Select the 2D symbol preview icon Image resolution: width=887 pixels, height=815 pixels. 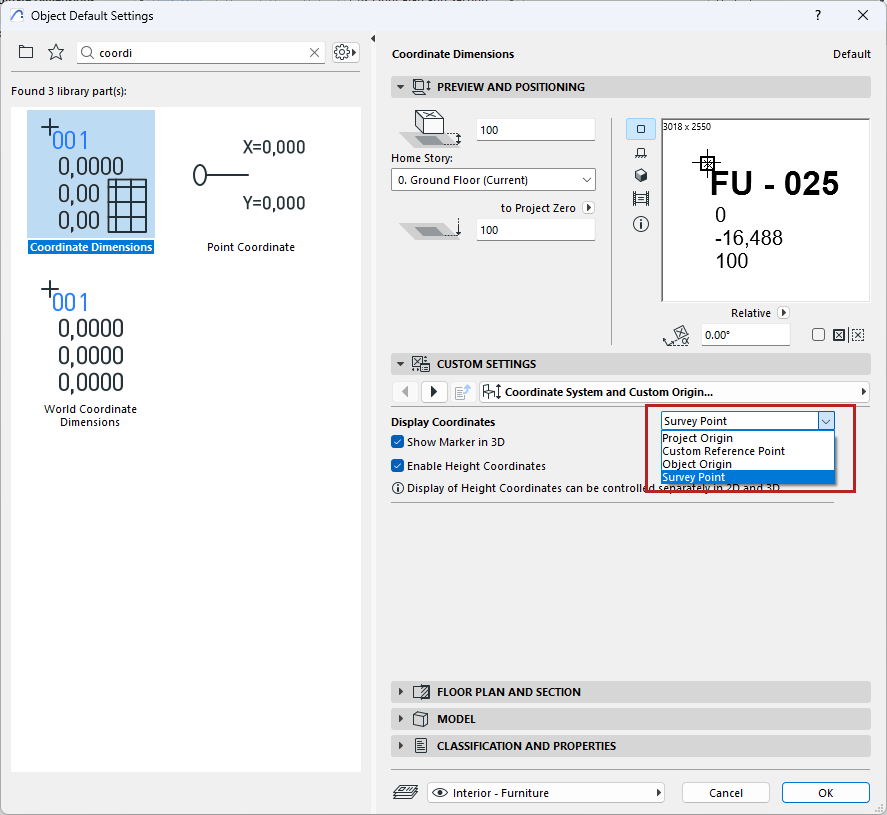click(x=641, y=129)
